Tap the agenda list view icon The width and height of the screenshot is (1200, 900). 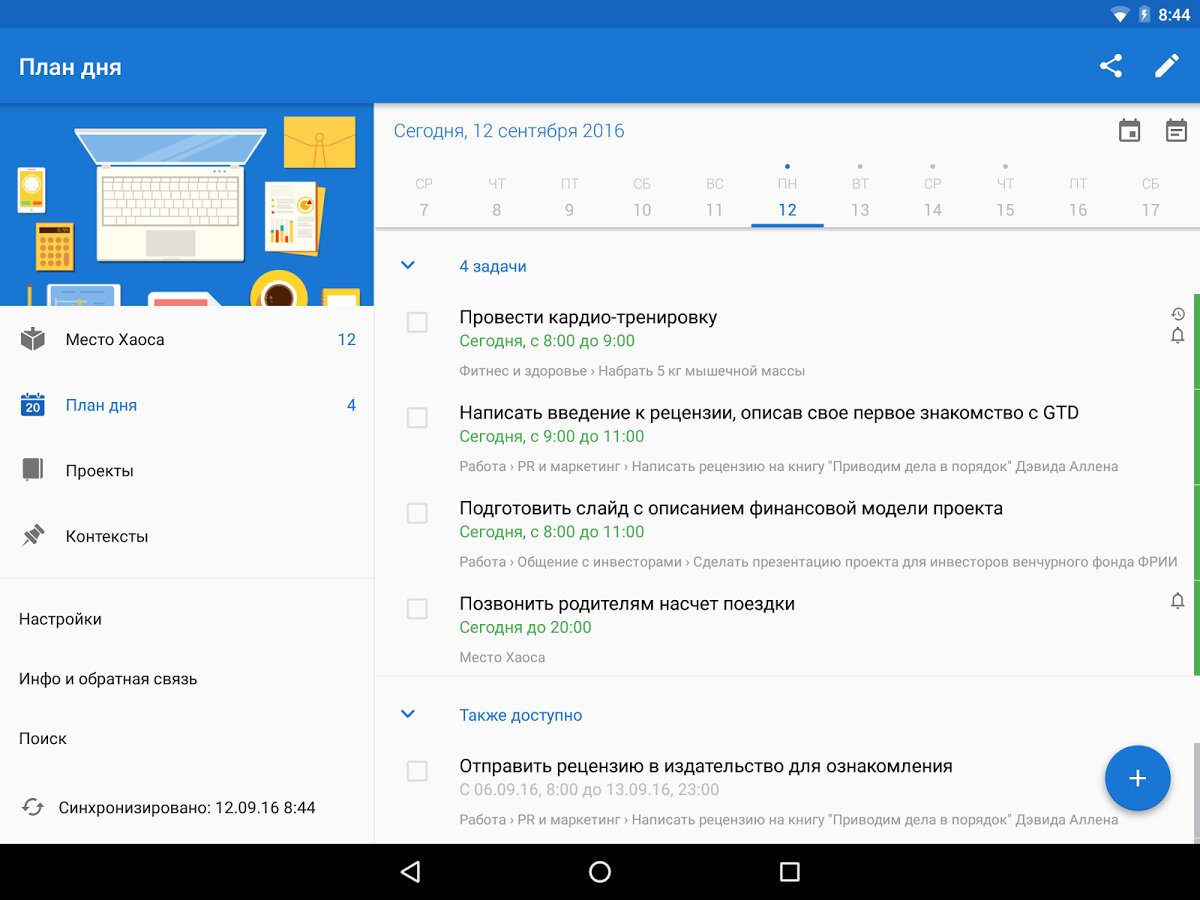pyautogui.click(x=1176, y=131)
